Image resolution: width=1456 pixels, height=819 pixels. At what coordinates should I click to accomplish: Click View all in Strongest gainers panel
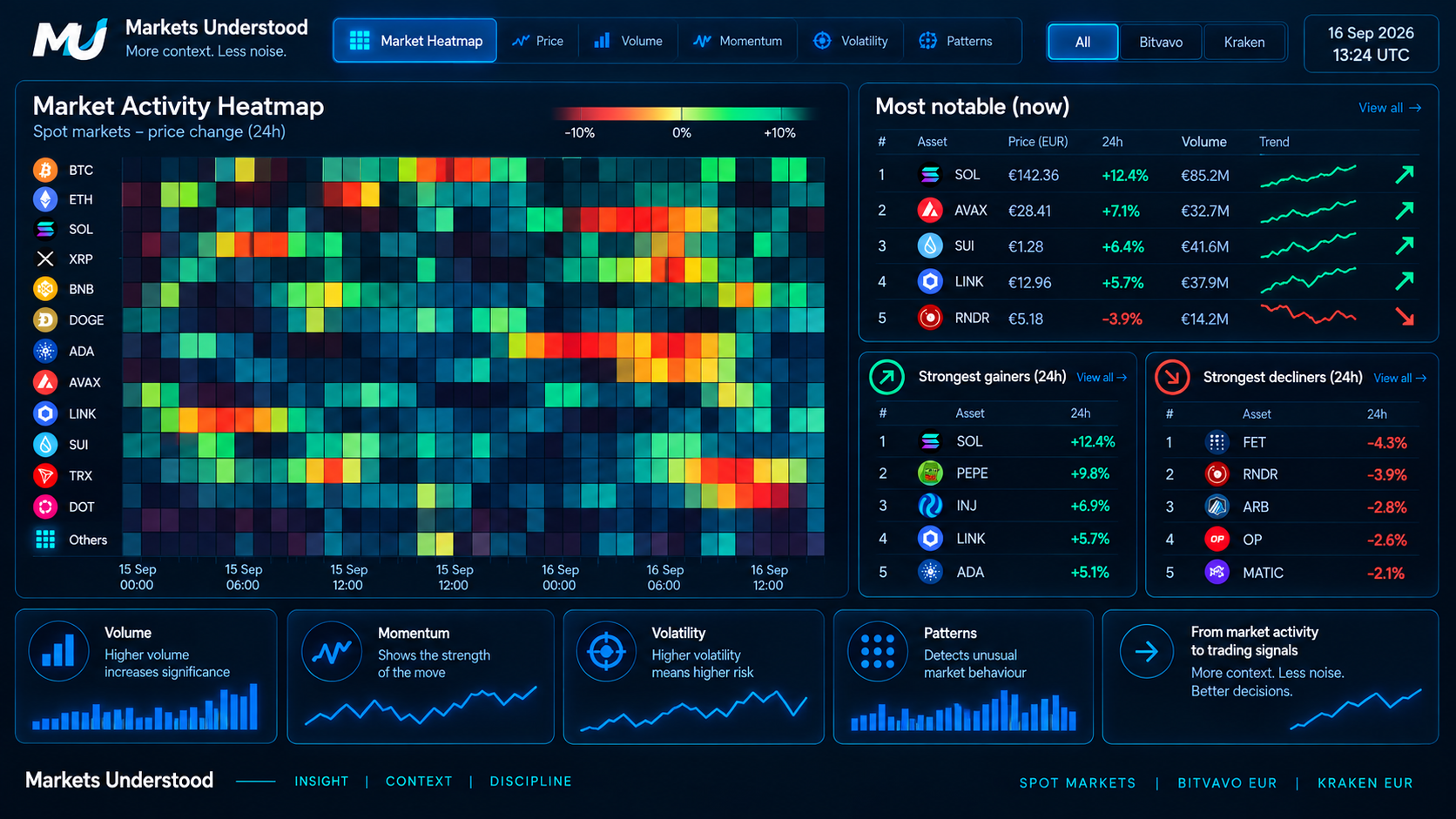pyautogui.click(x=1102, y=378)
